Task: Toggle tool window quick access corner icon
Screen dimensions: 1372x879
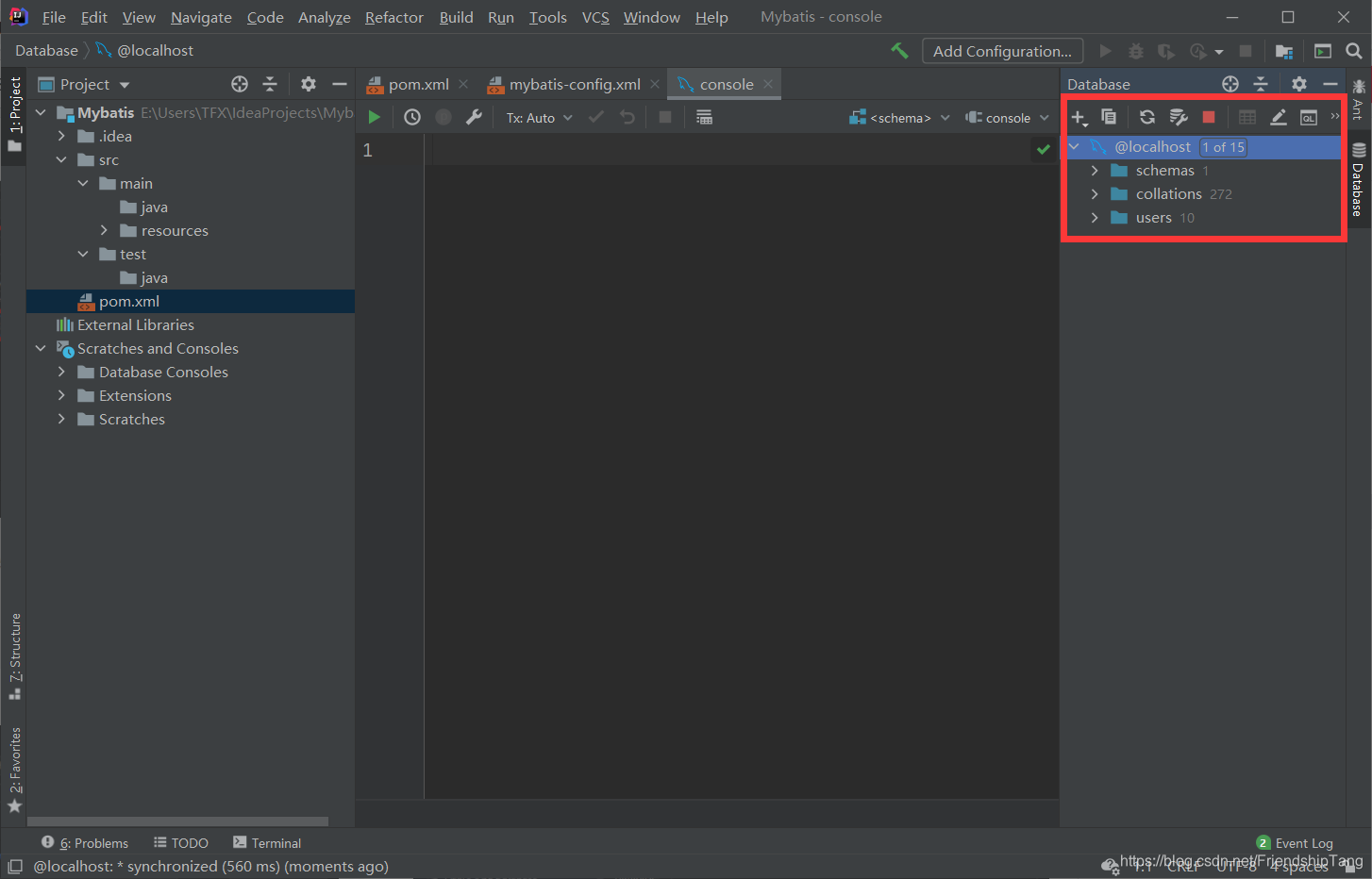Action: coord(14,866)
